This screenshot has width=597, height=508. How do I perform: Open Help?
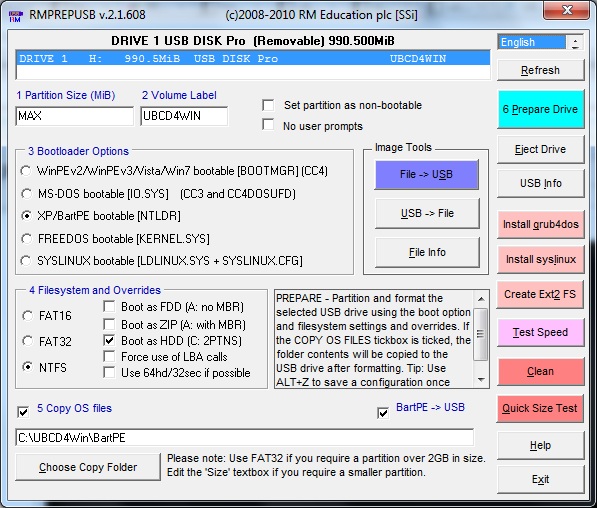540,445
